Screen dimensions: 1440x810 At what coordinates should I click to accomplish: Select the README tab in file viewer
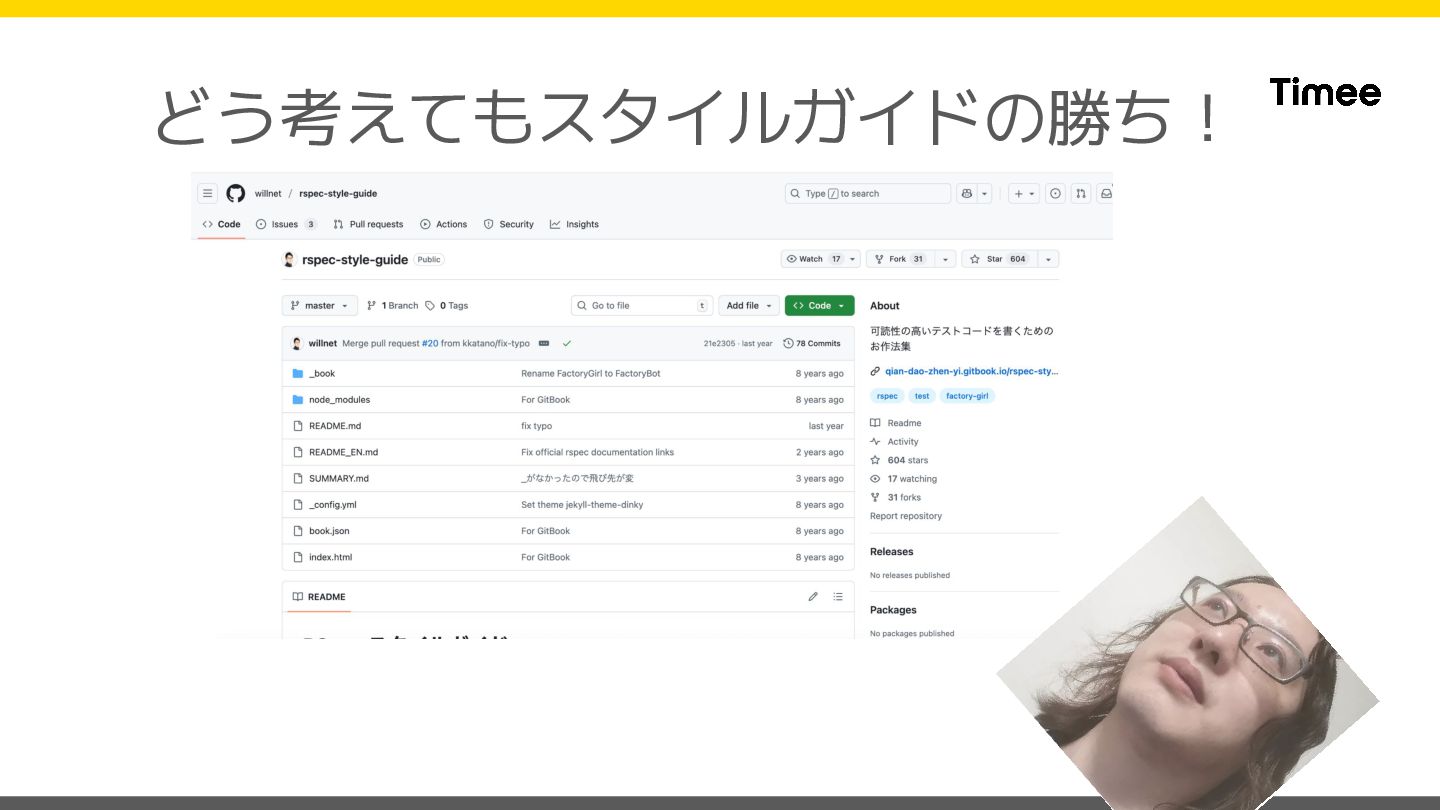(318, 597)
